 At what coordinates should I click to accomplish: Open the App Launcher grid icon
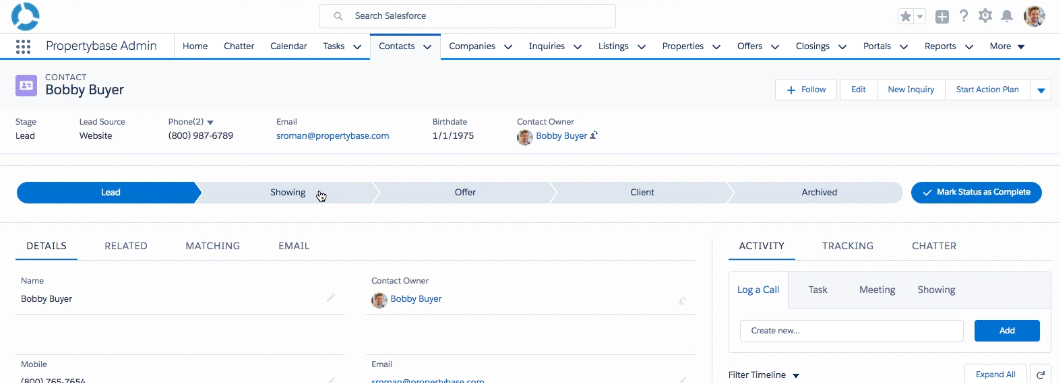pyautogui.click(x=23, y=47)
